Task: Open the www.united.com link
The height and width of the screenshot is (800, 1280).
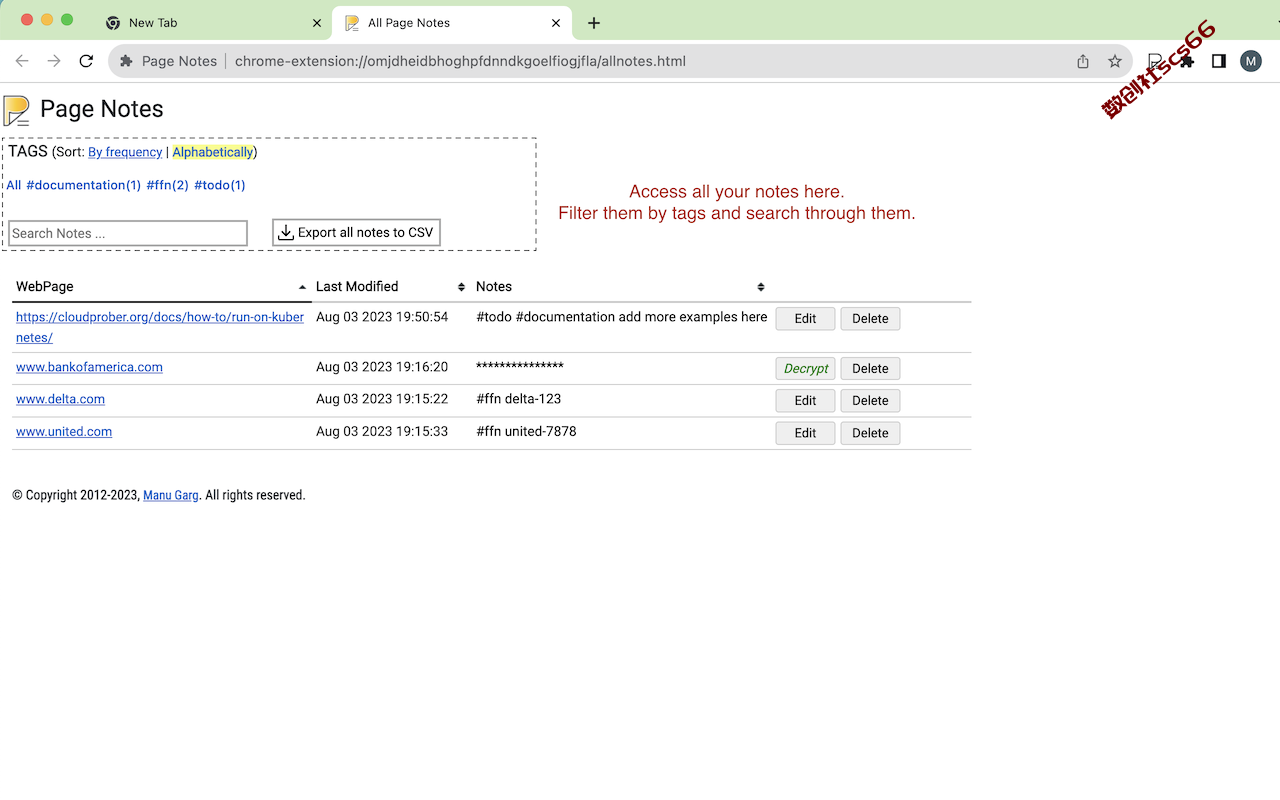Action: pos(64,432)
